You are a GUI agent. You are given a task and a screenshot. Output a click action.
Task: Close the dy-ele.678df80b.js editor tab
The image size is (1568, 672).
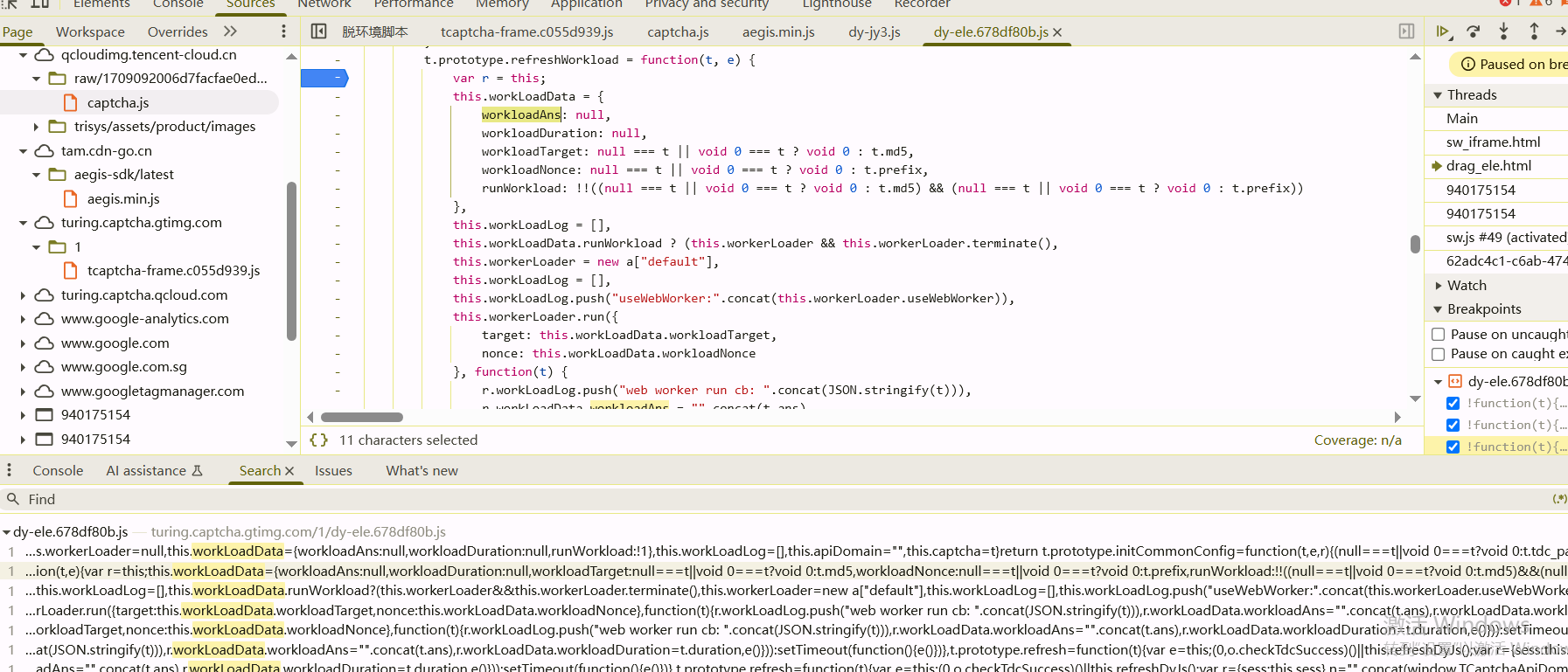tap(1057, 32)
